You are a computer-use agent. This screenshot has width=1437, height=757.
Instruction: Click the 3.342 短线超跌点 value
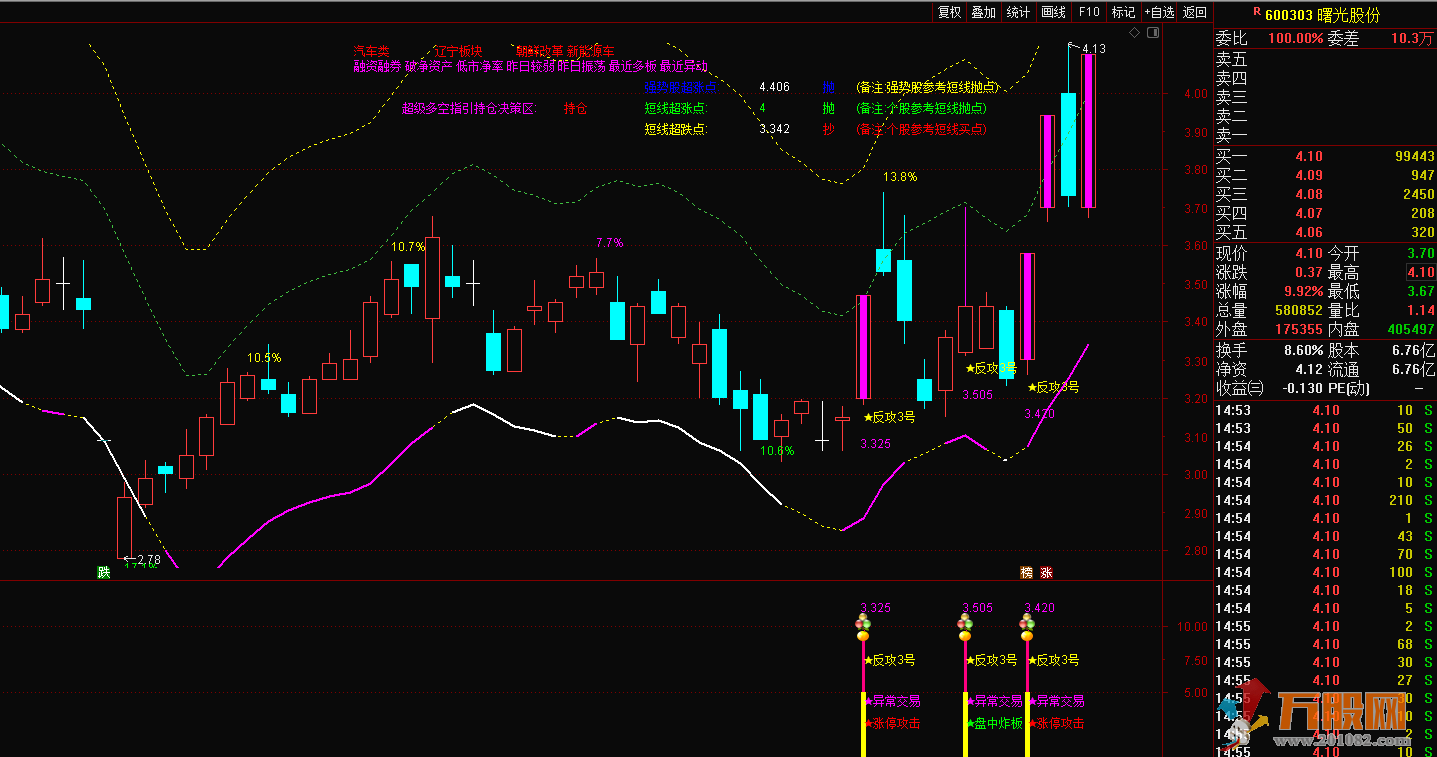click(775, 129)
